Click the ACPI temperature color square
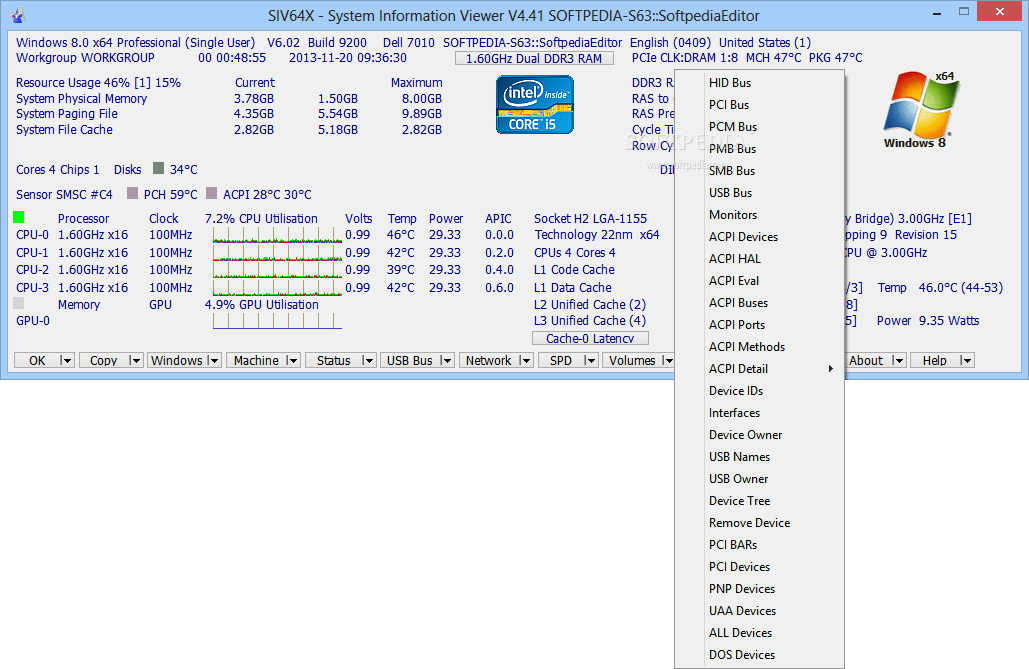Viewport: 1029px width, 669px height. (211, 193)
